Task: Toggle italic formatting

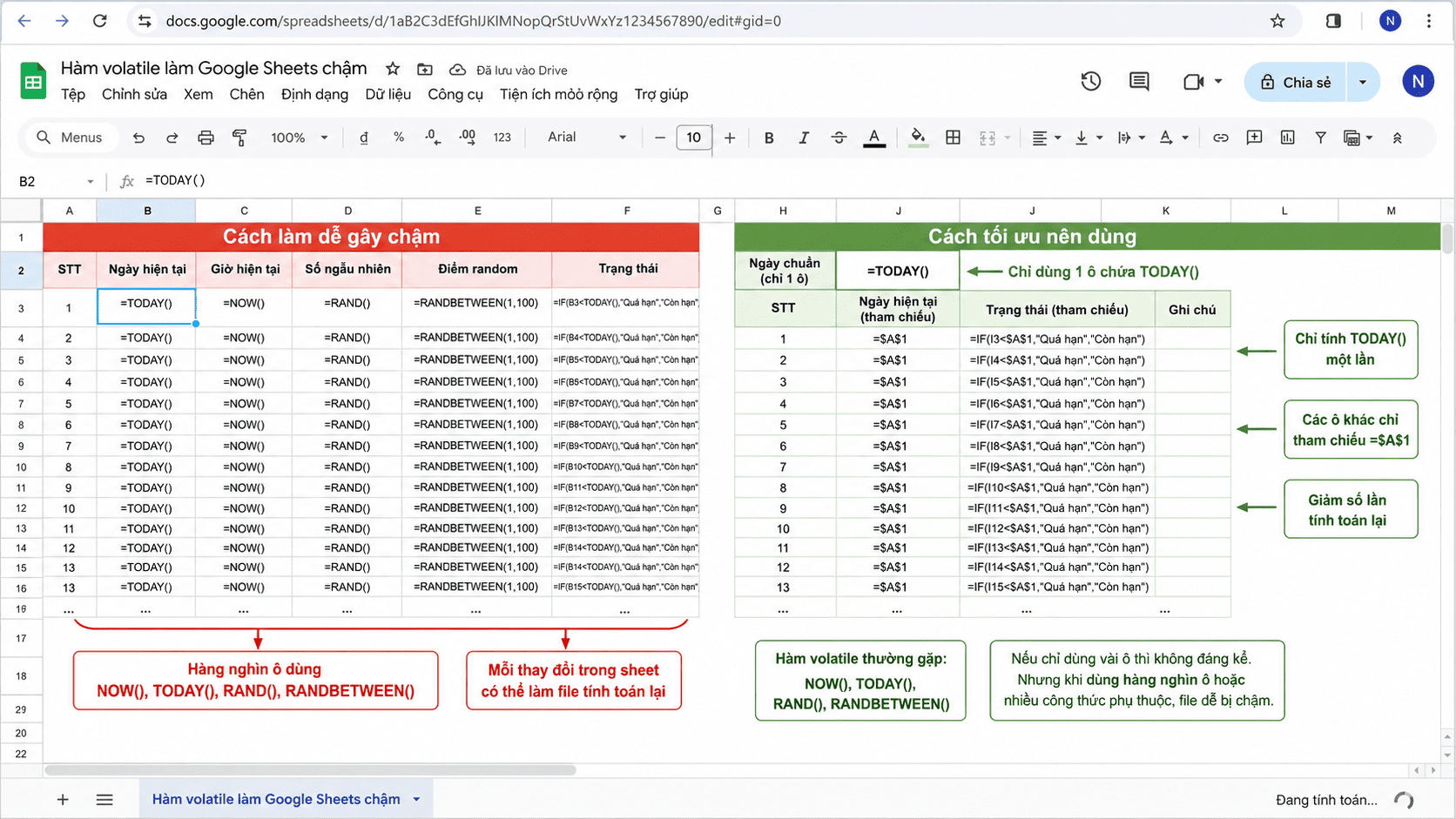Action: (804, 138)
